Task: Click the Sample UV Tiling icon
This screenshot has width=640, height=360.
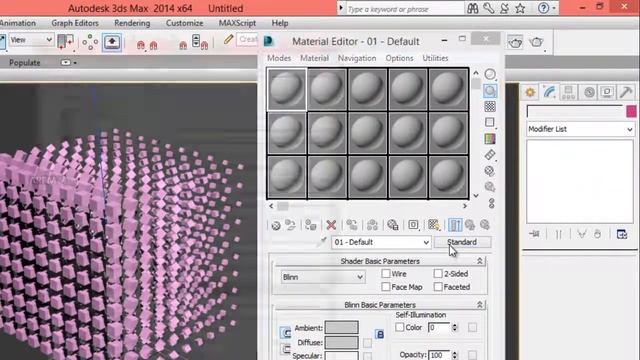Action: (490, 122)
